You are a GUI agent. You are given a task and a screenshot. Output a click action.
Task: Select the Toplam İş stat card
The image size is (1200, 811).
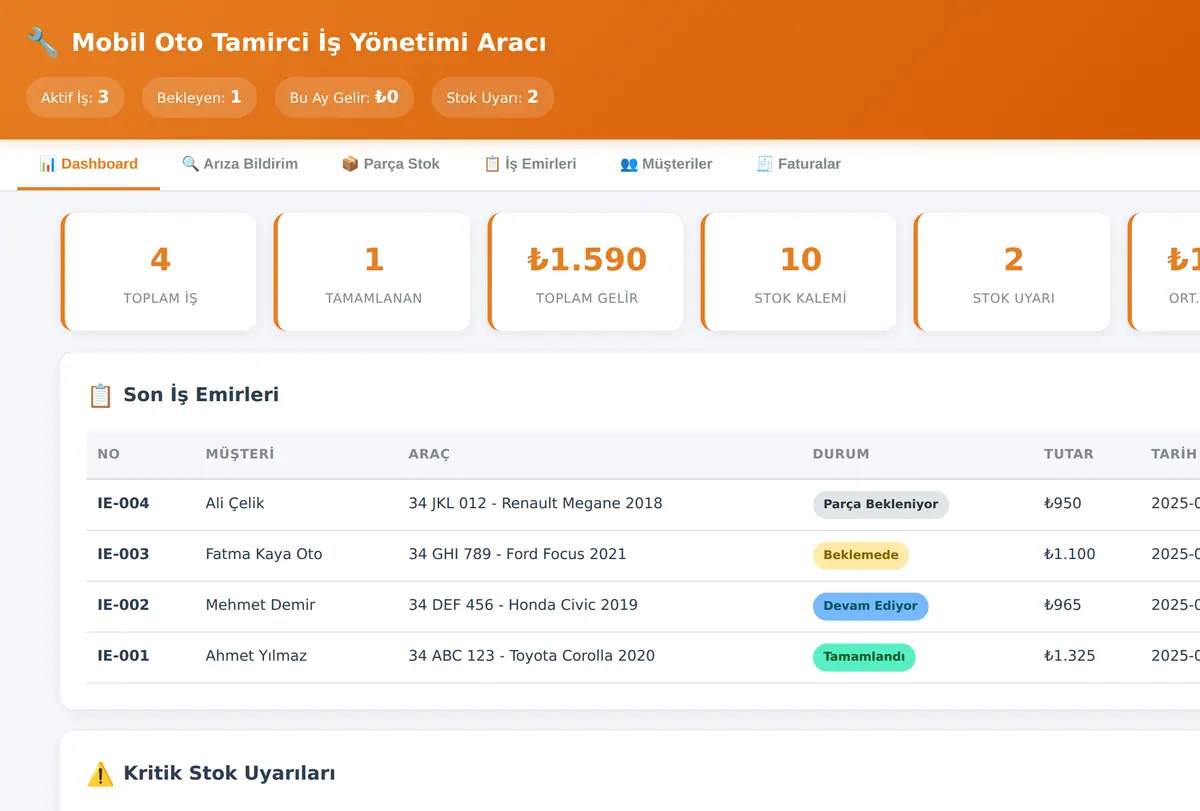(x=159, y=272)
